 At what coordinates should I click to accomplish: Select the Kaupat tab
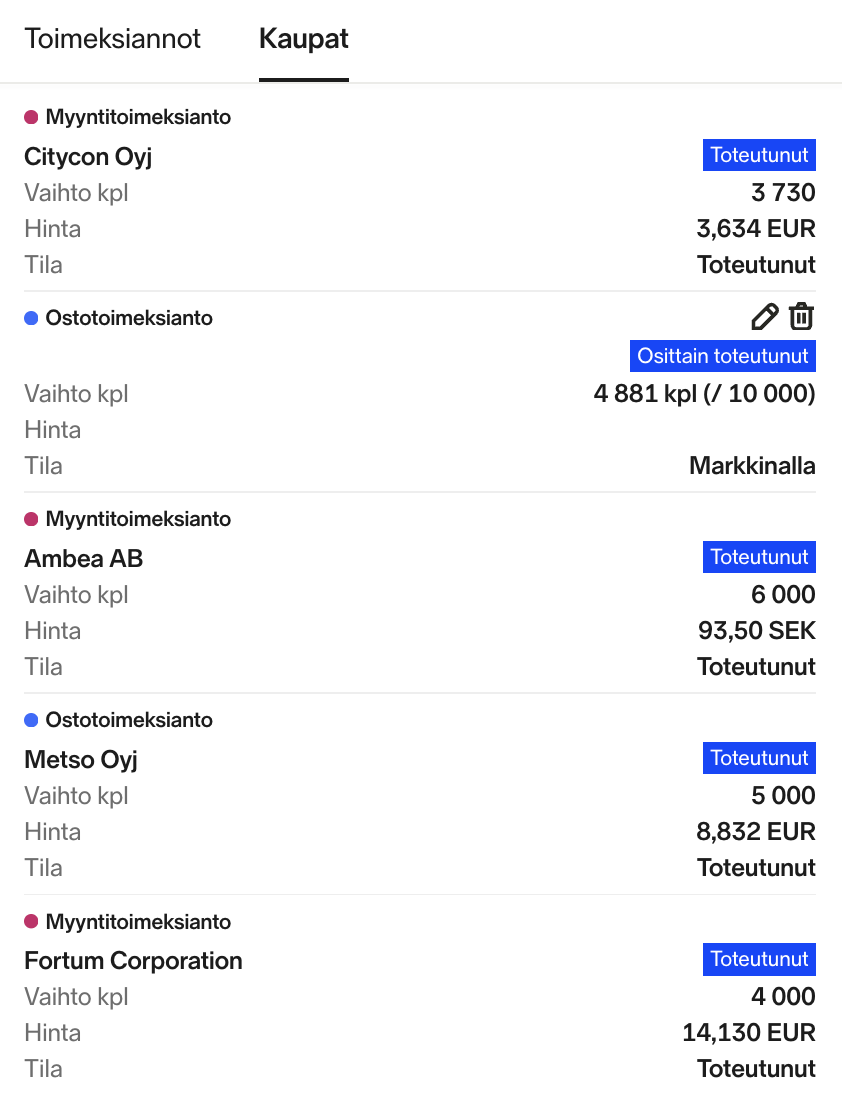(304, 38)
